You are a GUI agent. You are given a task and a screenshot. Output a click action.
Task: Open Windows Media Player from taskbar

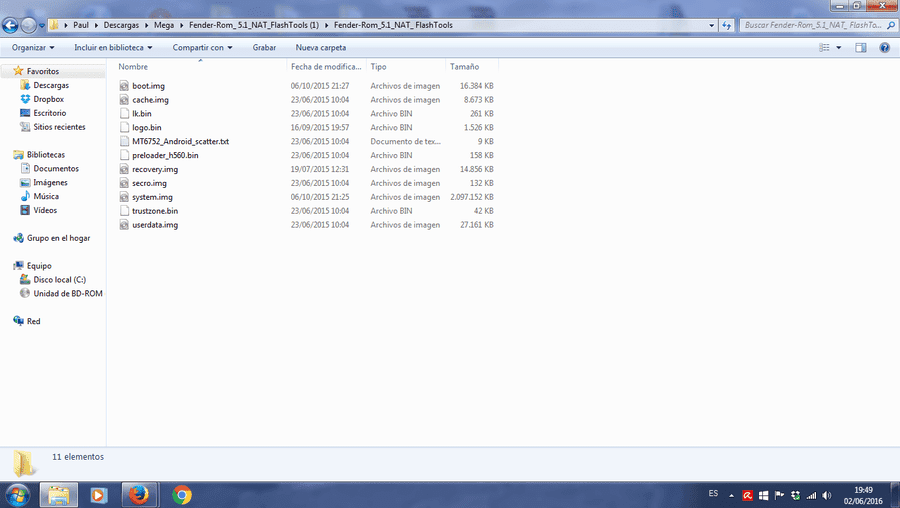tap(99, 495)
